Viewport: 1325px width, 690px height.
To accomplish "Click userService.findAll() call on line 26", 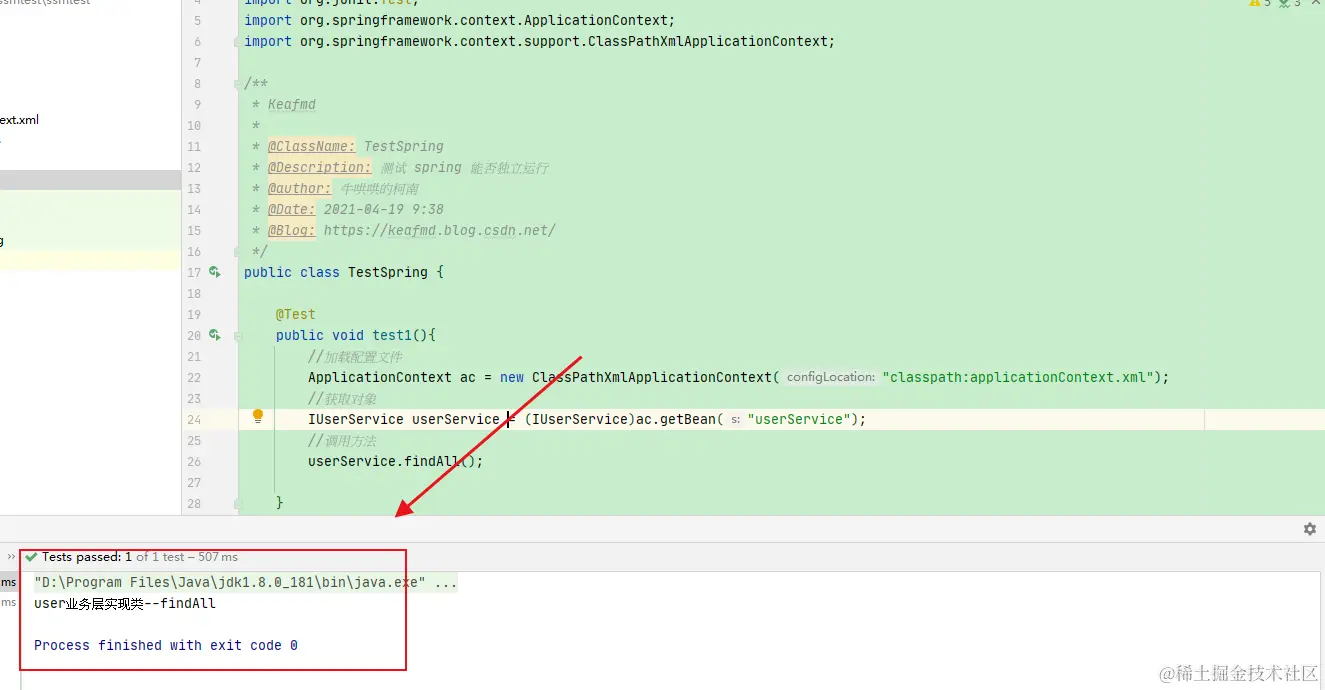I will pyautogui.click(x=396, y=461).
